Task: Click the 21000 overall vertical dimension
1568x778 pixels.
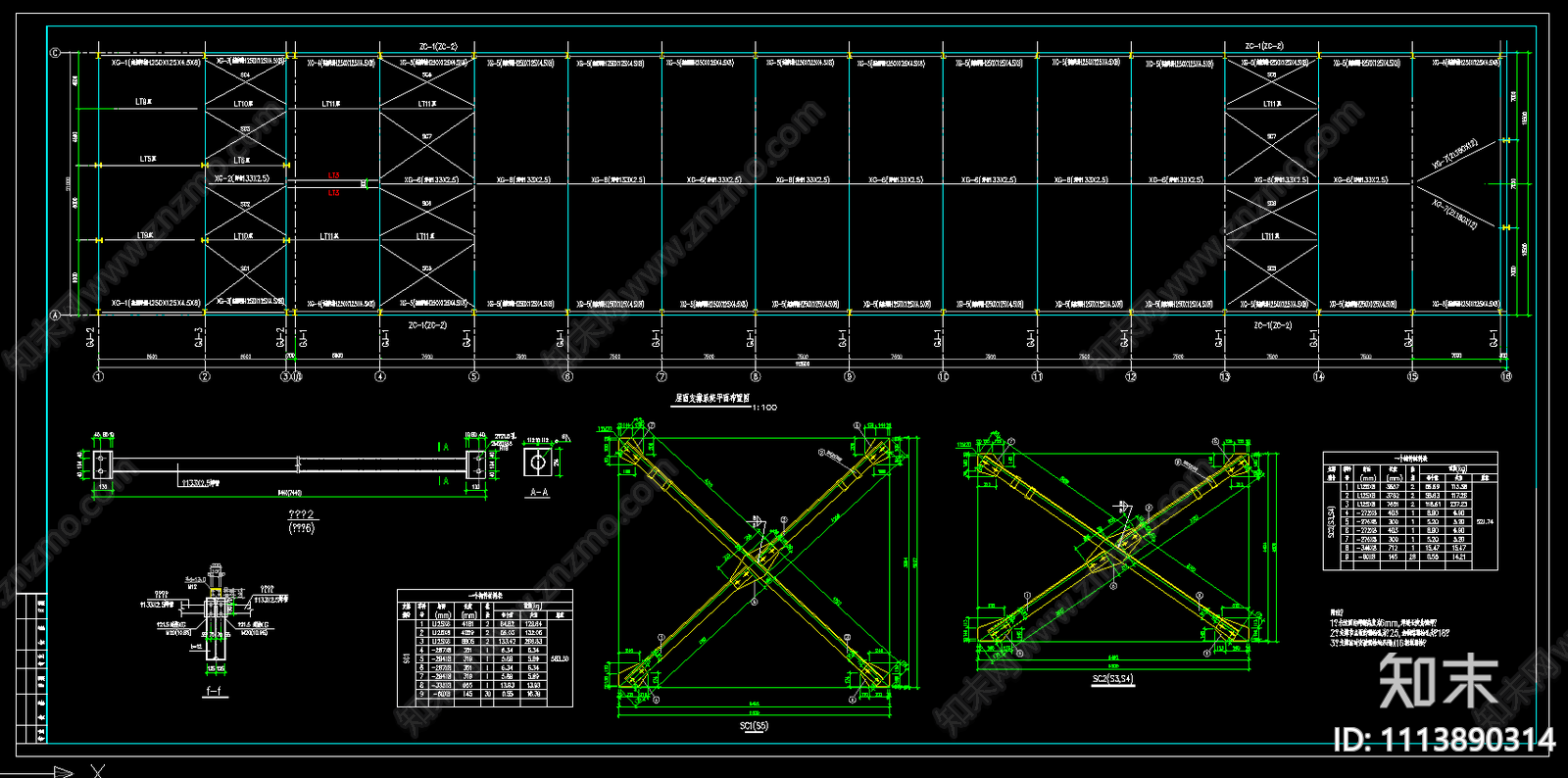Action: pos(68,183)
